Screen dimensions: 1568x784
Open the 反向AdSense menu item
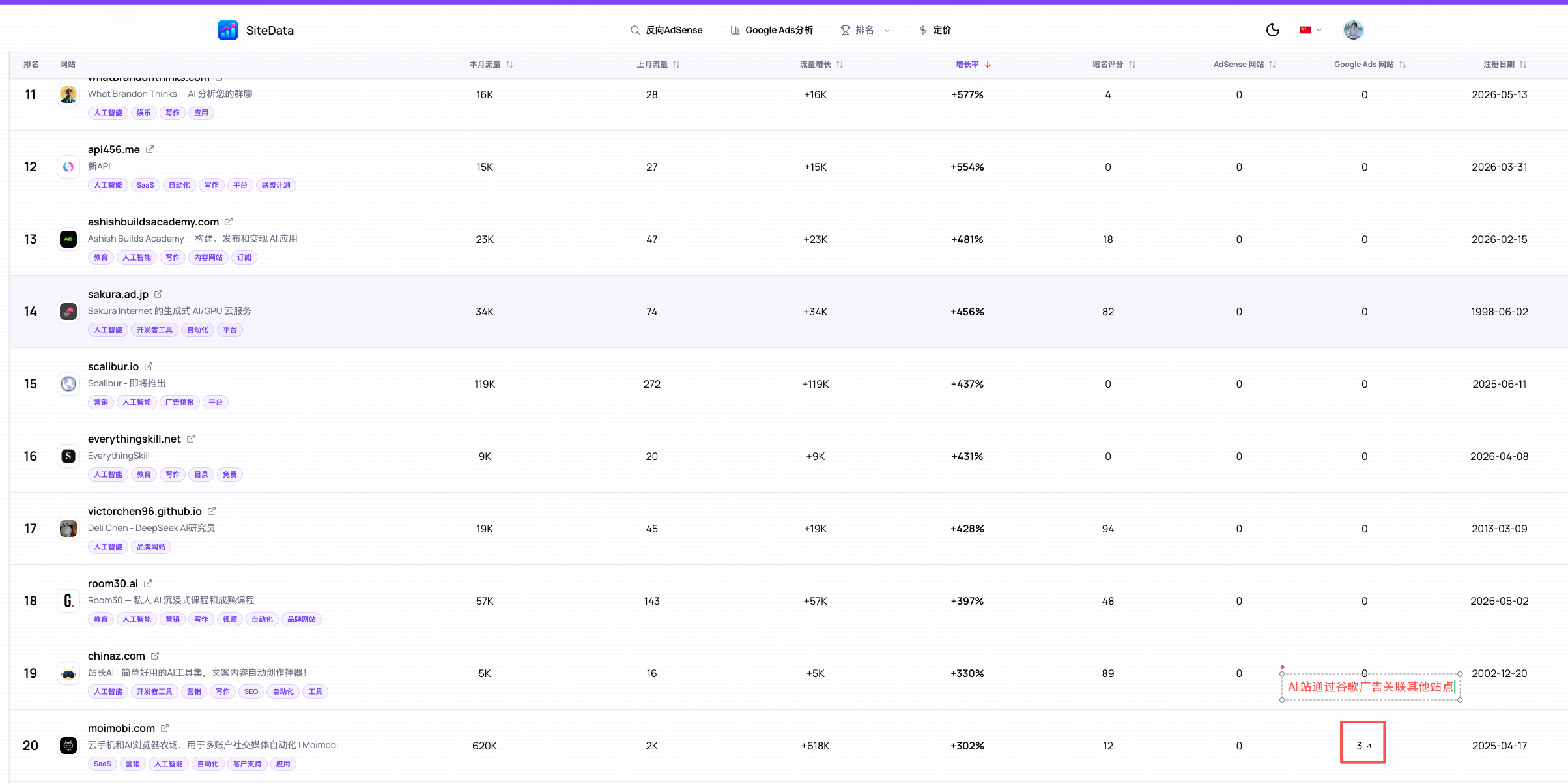click(x=666, y=30)
